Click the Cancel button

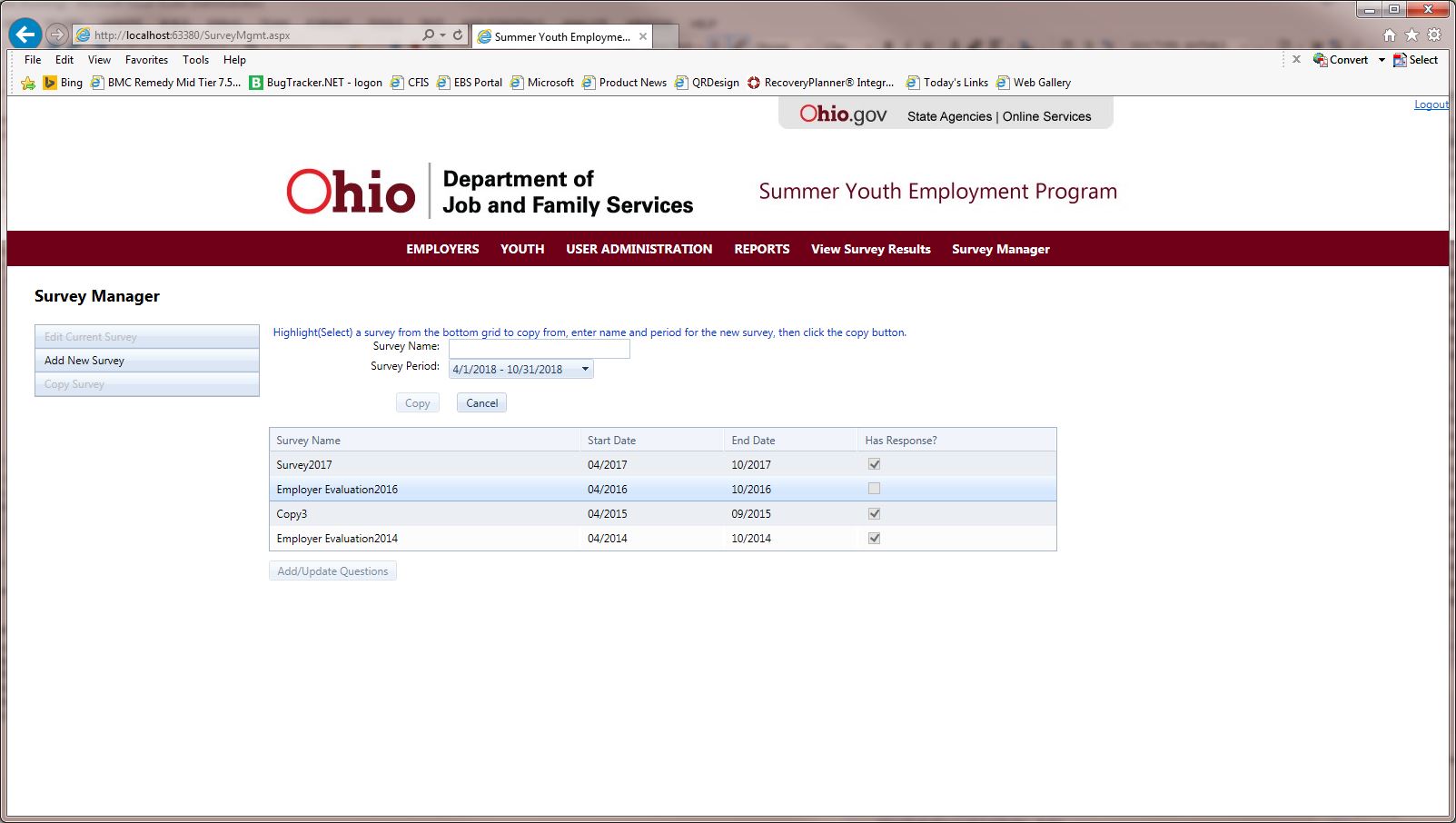[x=481, y=403]
